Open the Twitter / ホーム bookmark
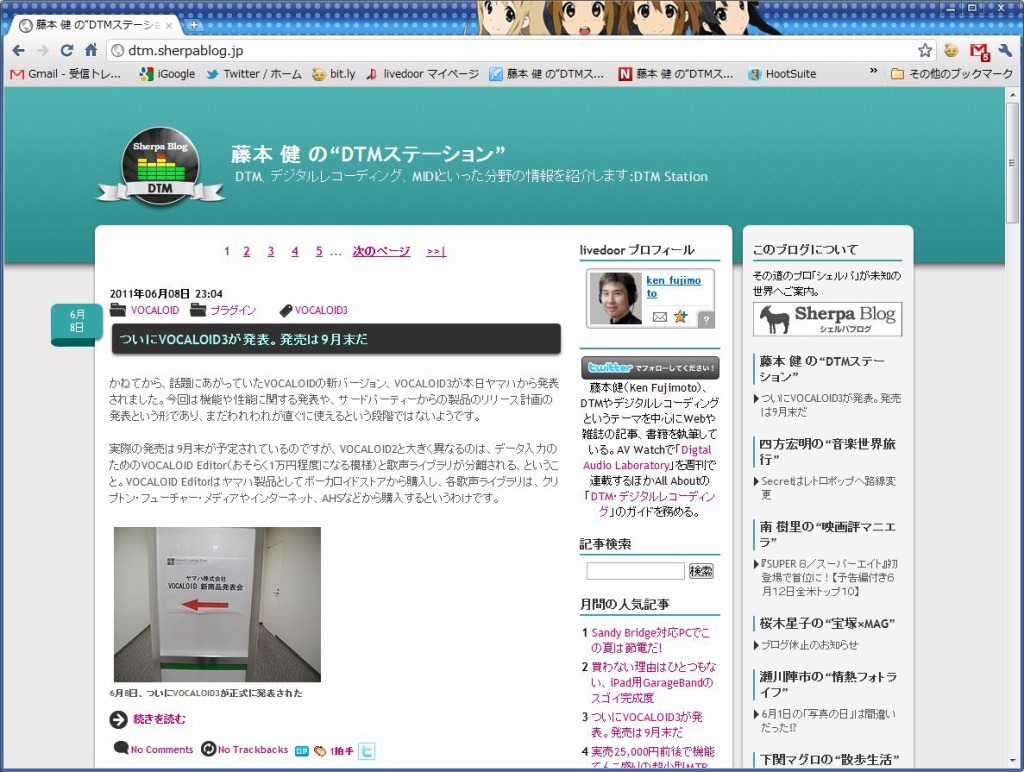The width and height of the screenshot is (1024, 772). 253,74
